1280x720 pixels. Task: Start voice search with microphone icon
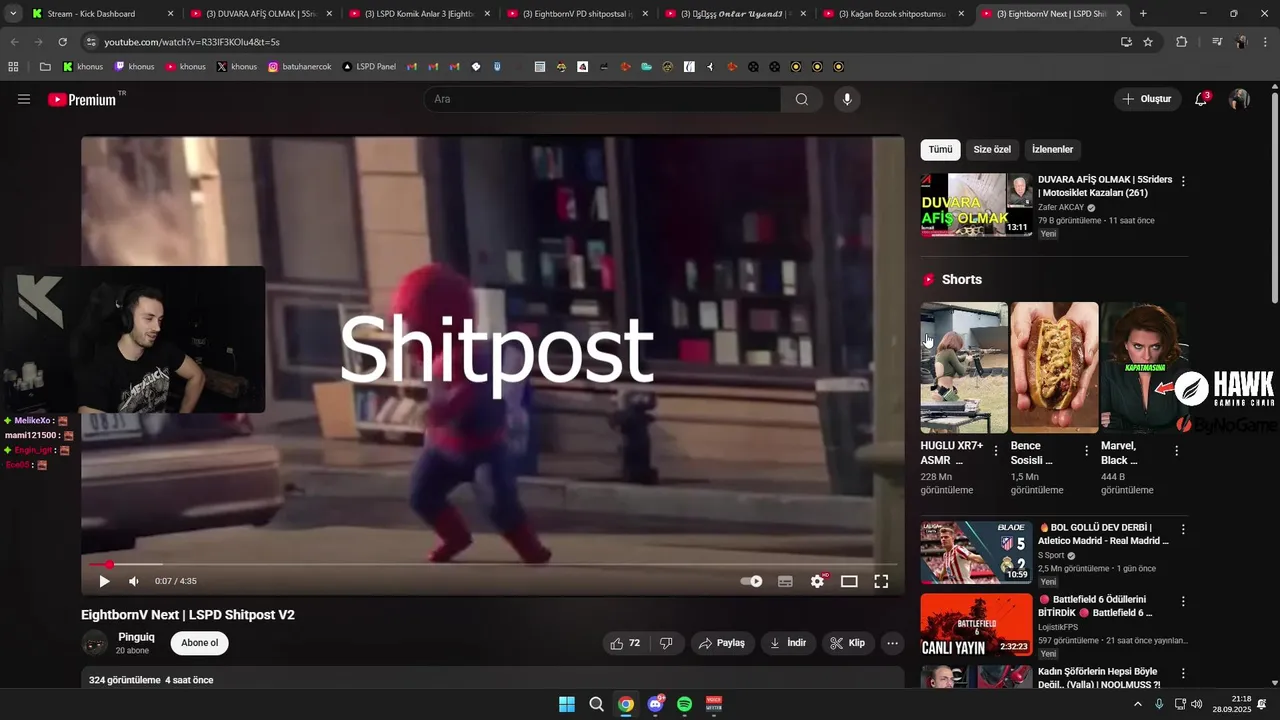click(x=847, y=99)
